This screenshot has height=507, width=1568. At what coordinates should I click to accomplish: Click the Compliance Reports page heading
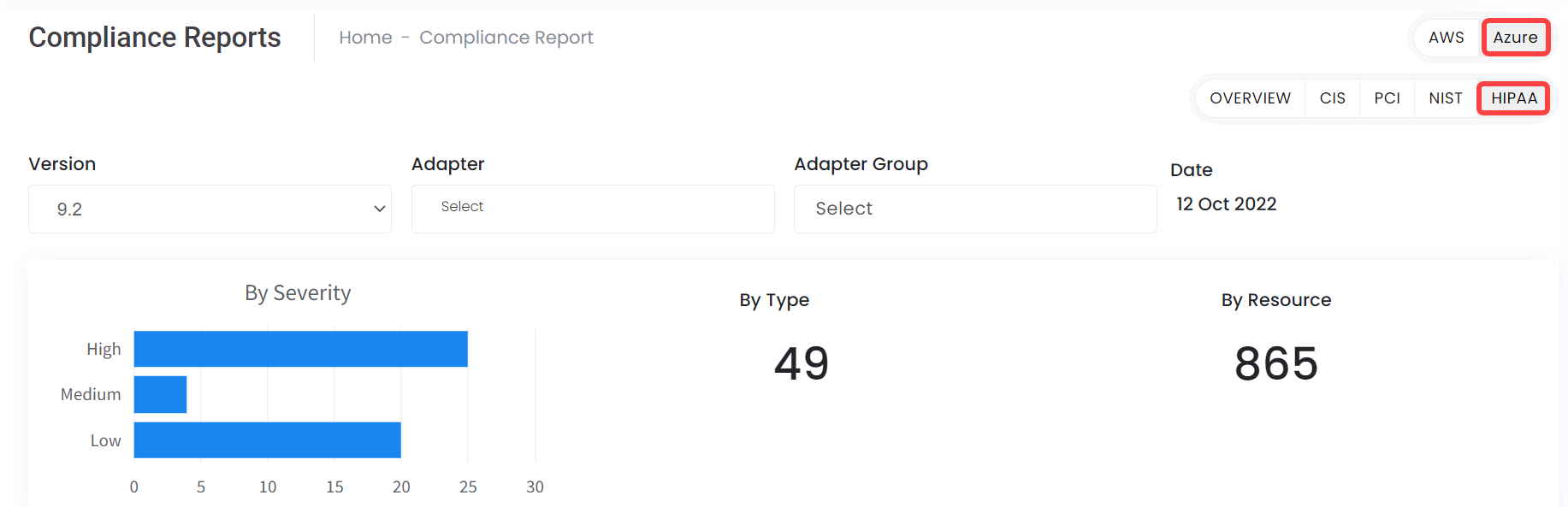click(x=155, y=38)
